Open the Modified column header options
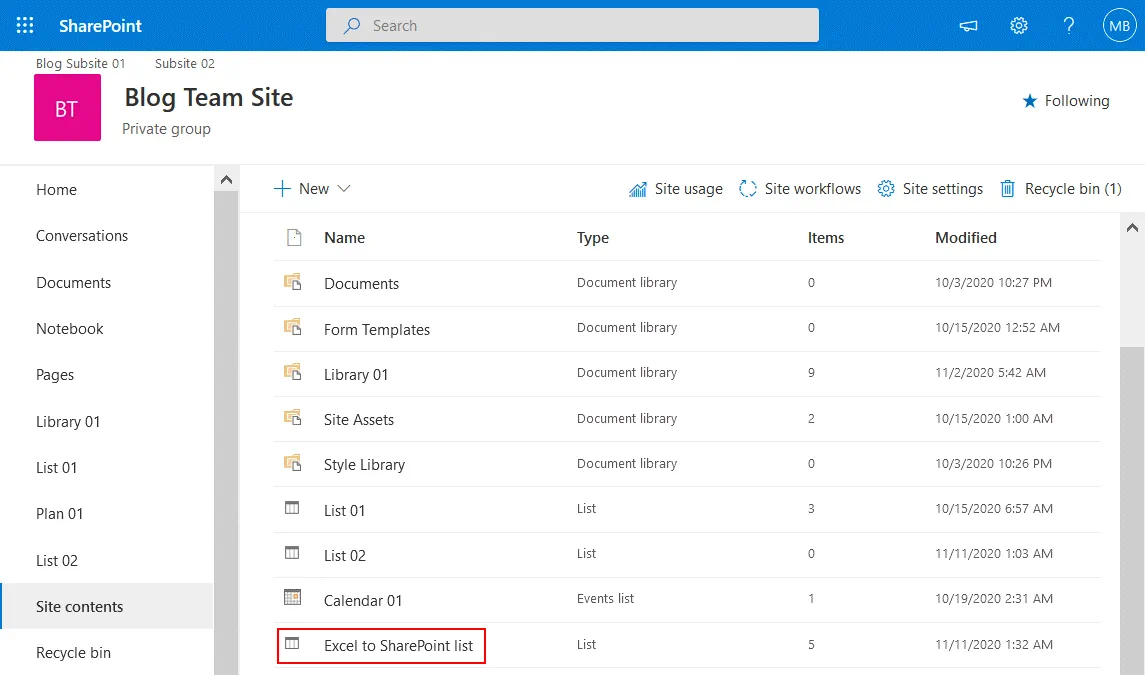 (965, 238)
